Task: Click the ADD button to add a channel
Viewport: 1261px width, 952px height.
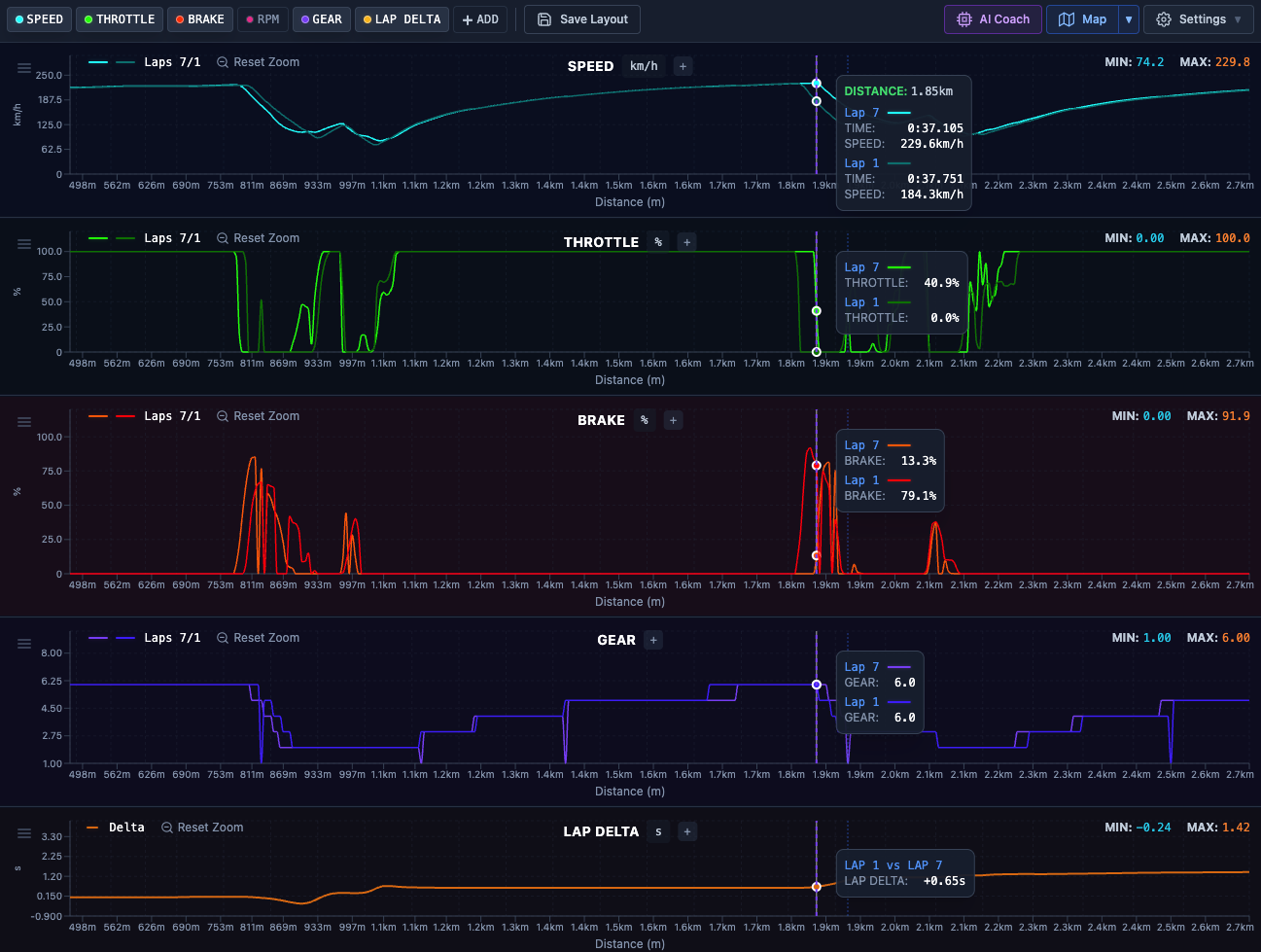Action: 480,18
